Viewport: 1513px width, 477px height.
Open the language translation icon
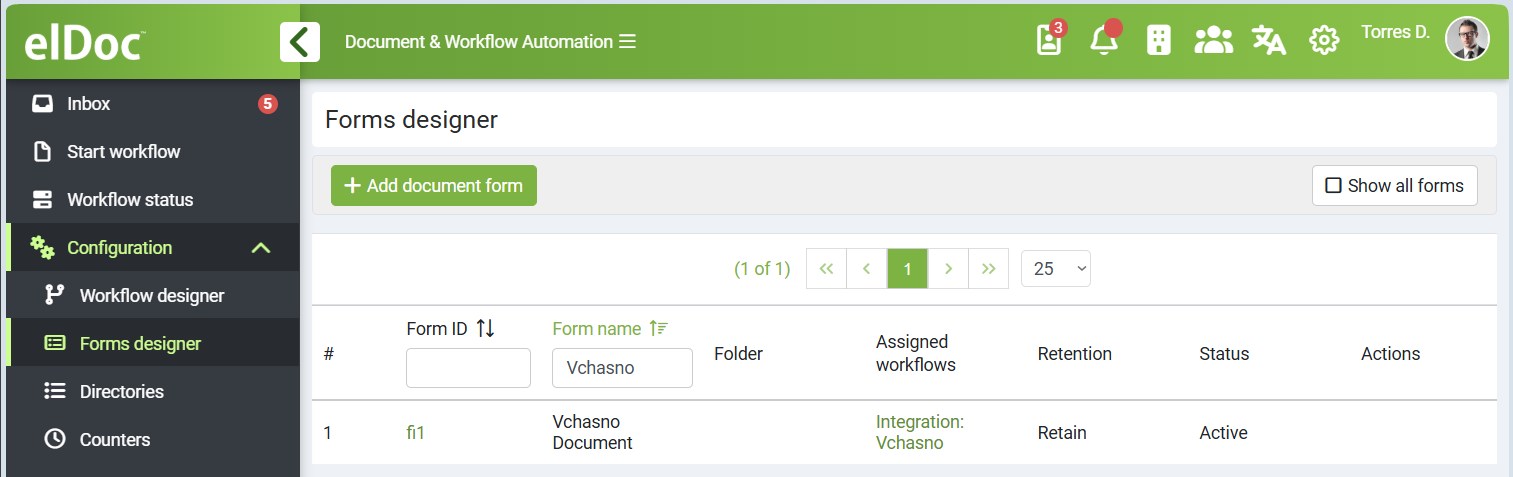coord(1268,41)
